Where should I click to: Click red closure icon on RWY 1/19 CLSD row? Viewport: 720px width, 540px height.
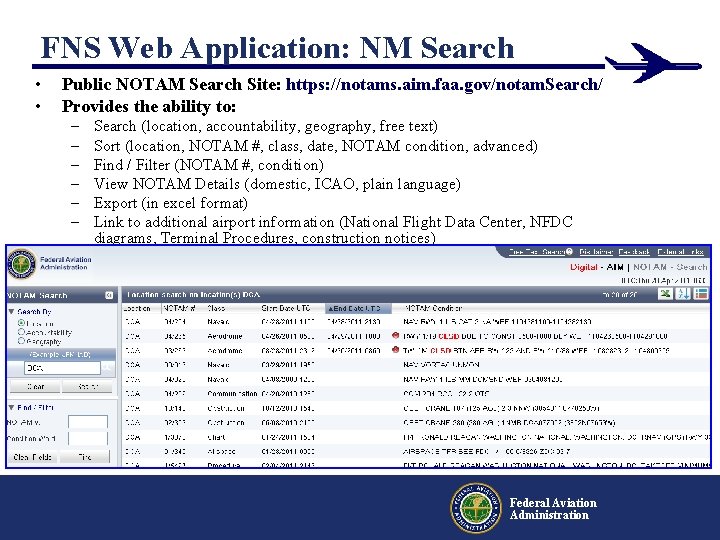click(x=395, y=336)
